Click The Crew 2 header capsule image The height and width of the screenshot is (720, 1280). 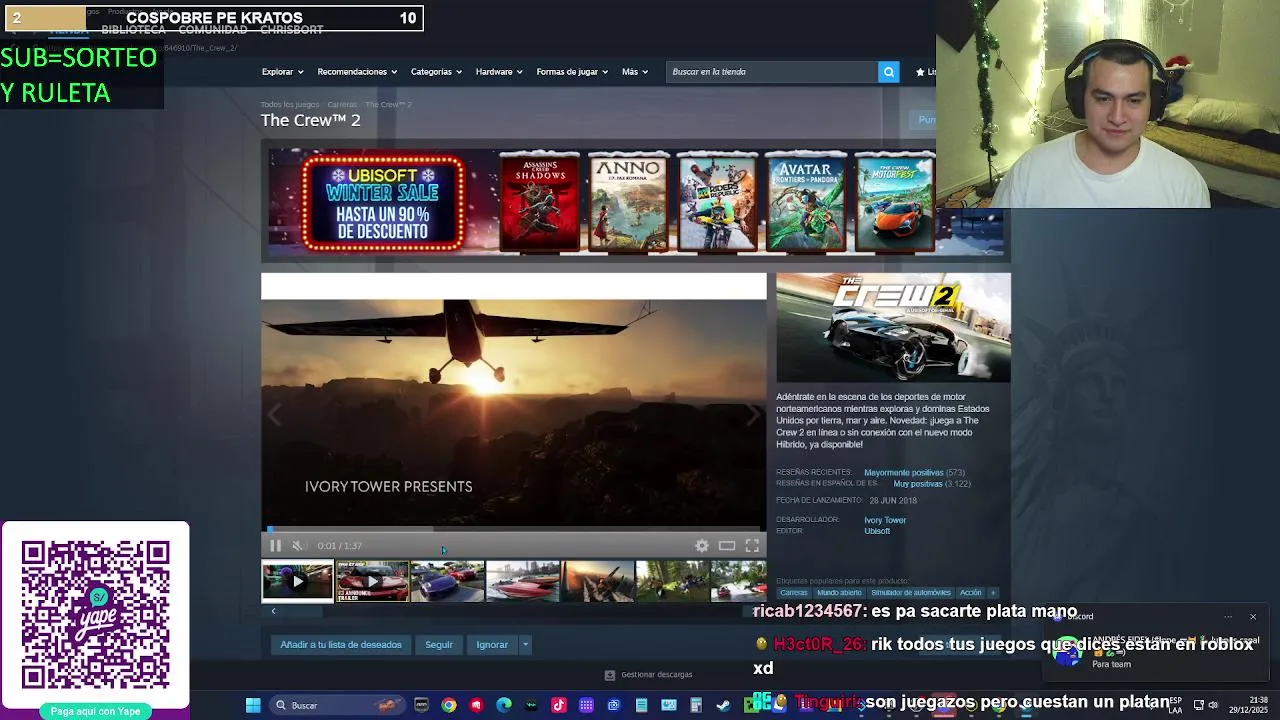[893, 327]
